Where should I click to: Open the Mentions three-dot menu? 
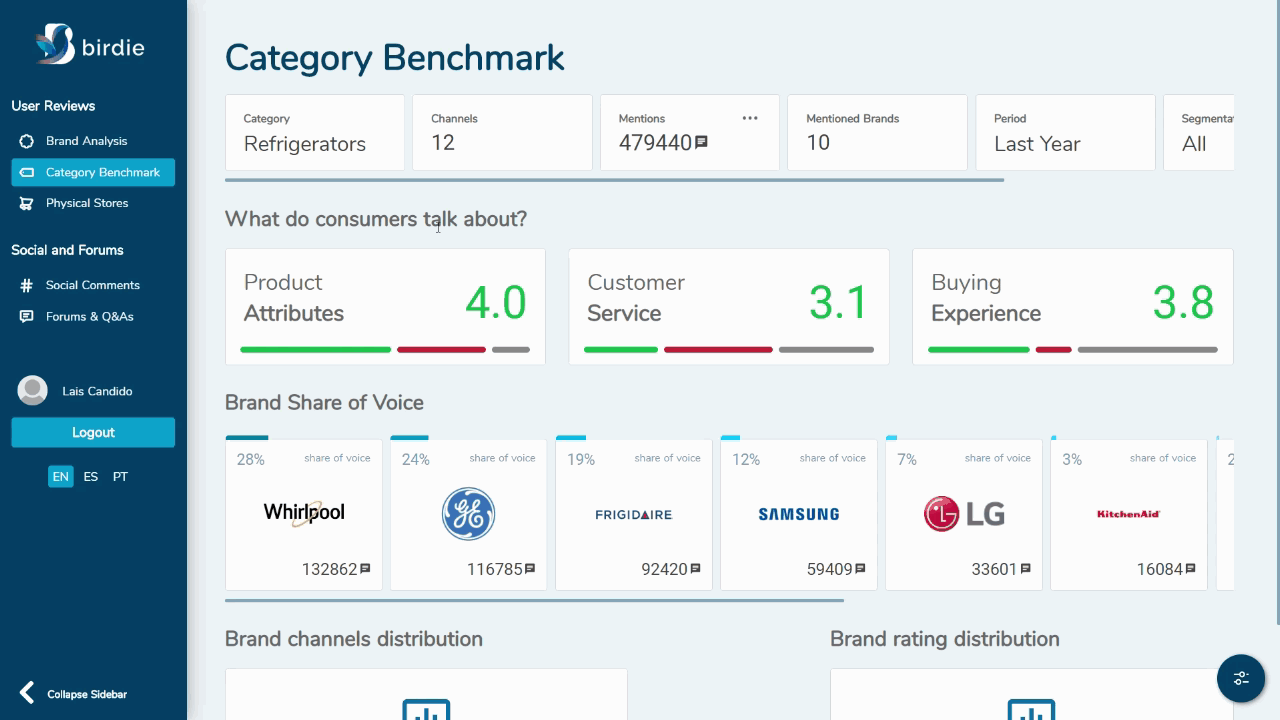750,118
